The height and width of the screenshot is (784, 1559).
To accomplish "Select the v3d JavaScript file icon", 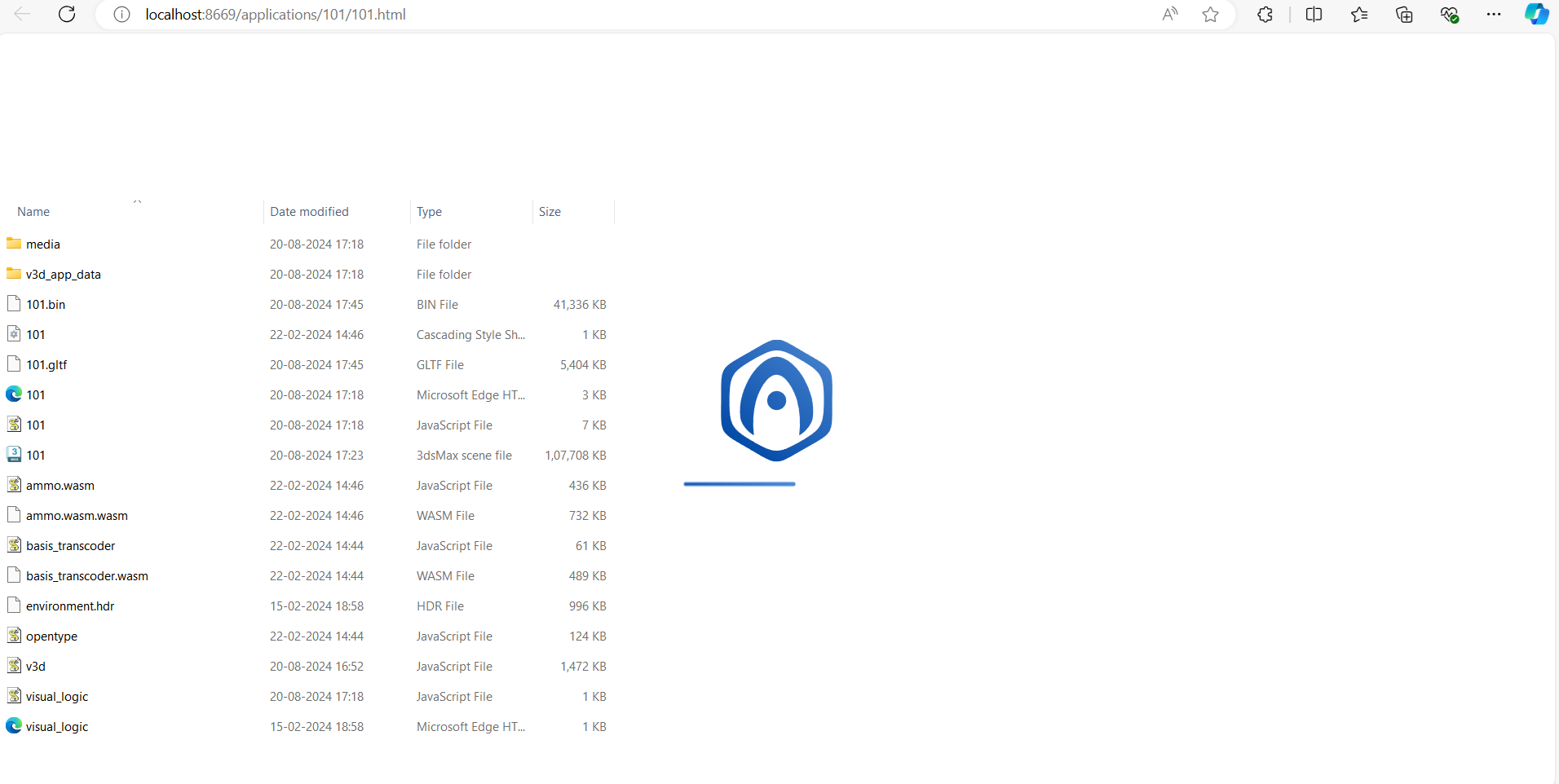I will (14, 666).
